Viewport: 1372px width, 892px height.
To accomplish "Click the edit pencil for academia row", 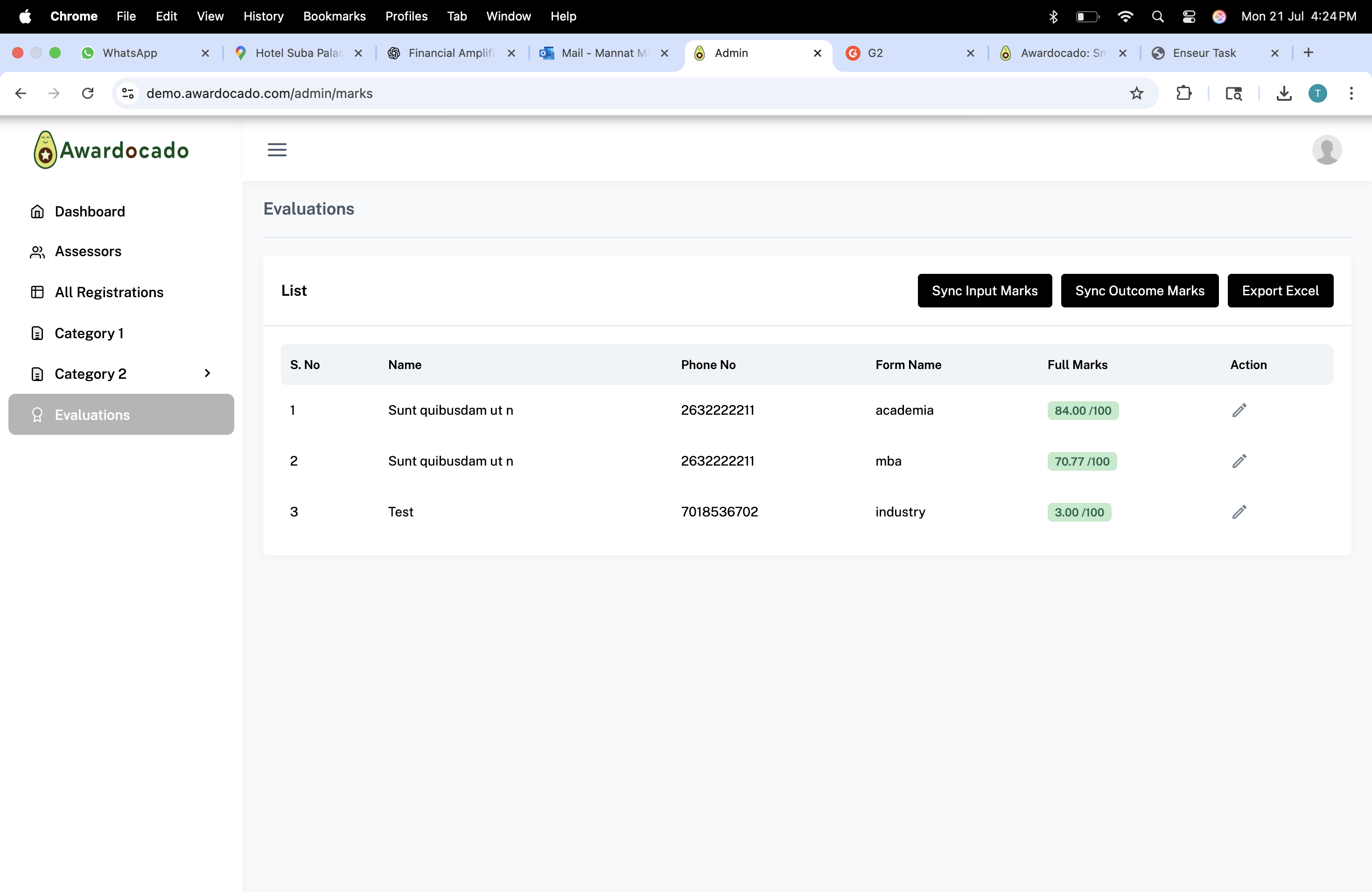I will (x=1239, y=410).
